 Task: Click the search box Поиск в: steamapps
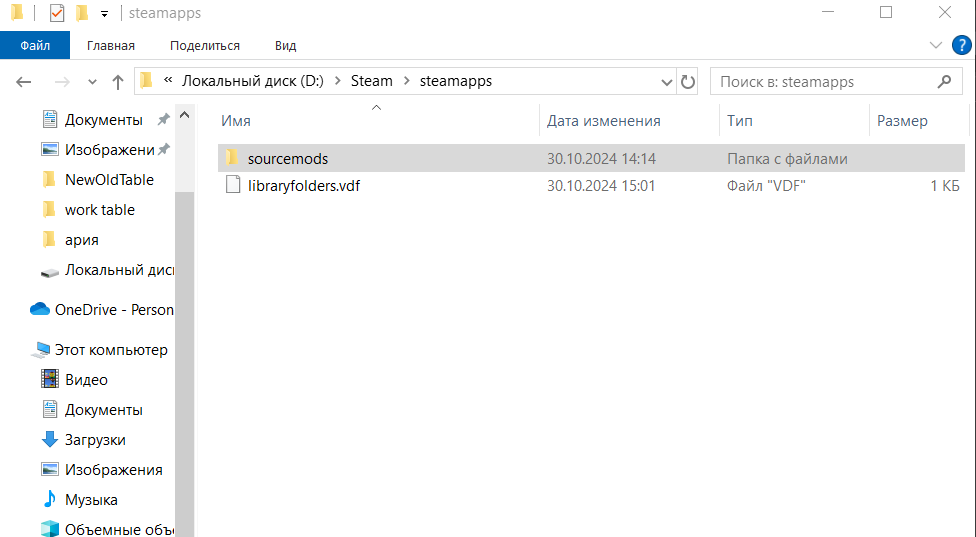tap(835, 82)
